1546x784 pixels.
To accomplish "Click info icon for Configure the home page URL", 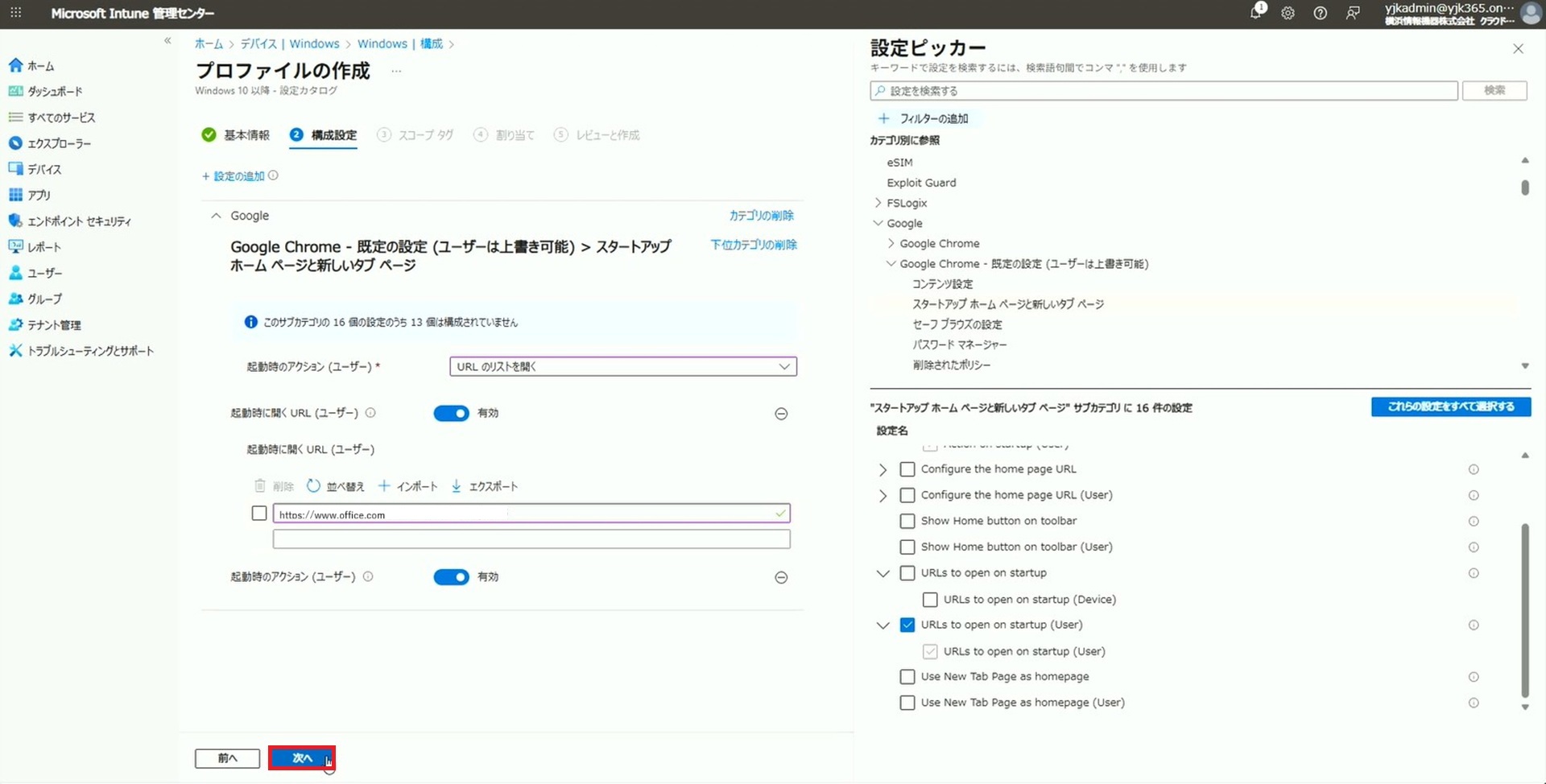I will pyautogui.click(x=1473, y=469).
